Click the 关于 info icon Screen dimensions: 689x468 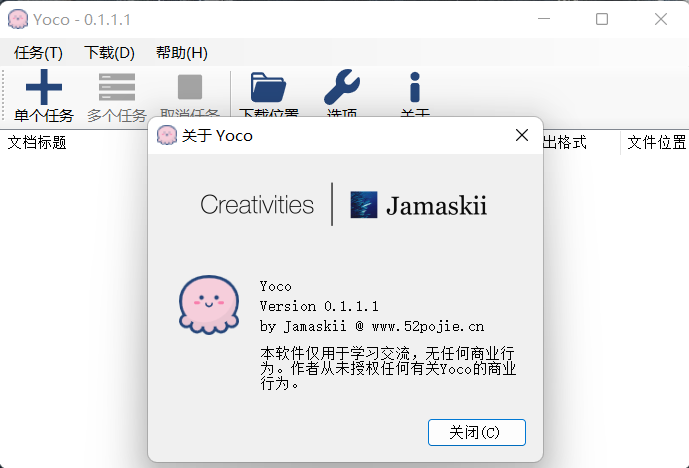[414, 88]
